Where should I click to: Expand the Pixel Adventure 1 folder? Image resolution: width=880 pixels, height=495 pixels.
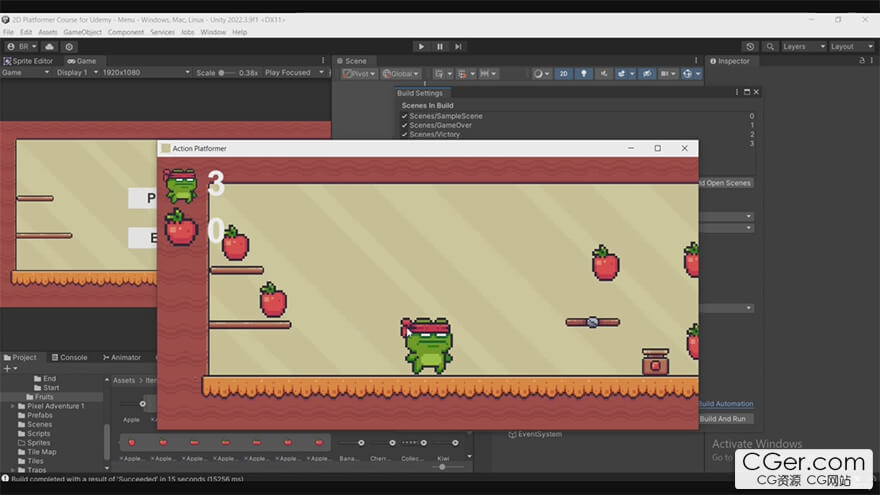[13, 406]
